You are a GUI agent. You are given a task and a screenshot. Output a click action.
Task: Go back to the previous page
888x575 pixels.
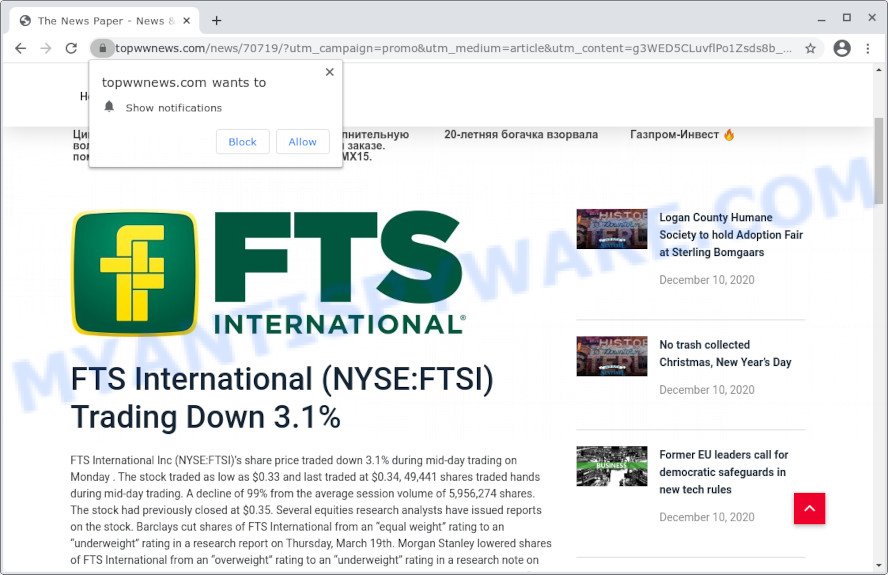pyautogui.click(x=20, y=48)
